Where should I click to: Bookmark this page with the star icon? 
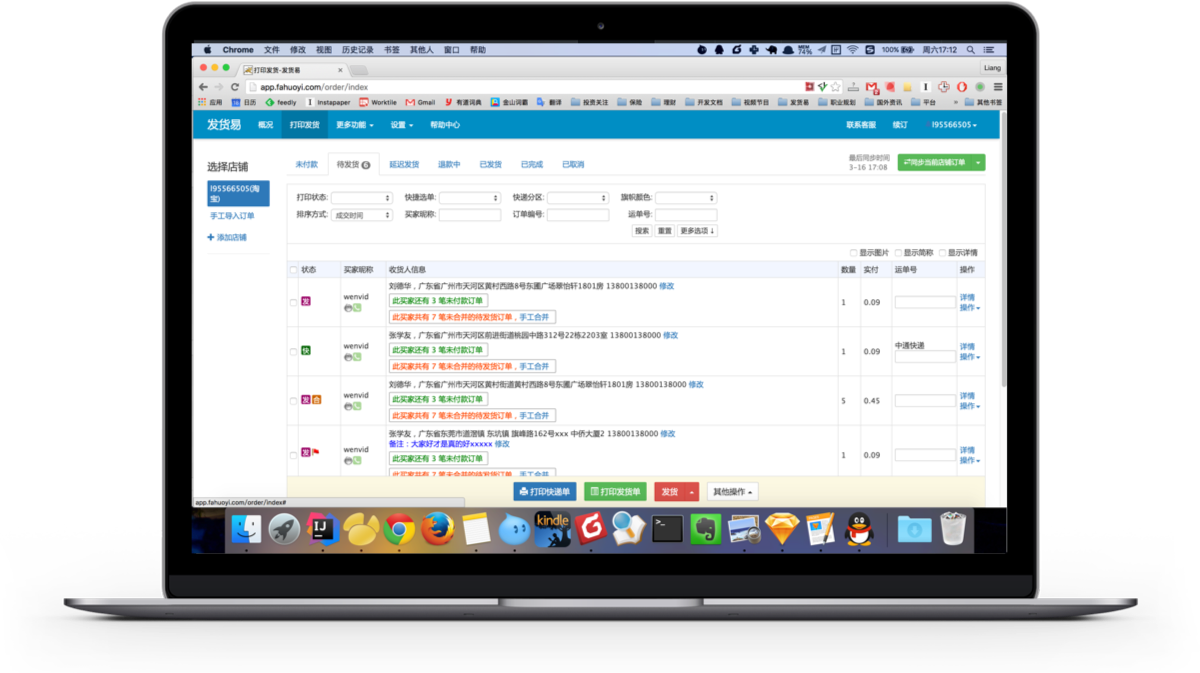pyautogui.click(x=836, y=87)
